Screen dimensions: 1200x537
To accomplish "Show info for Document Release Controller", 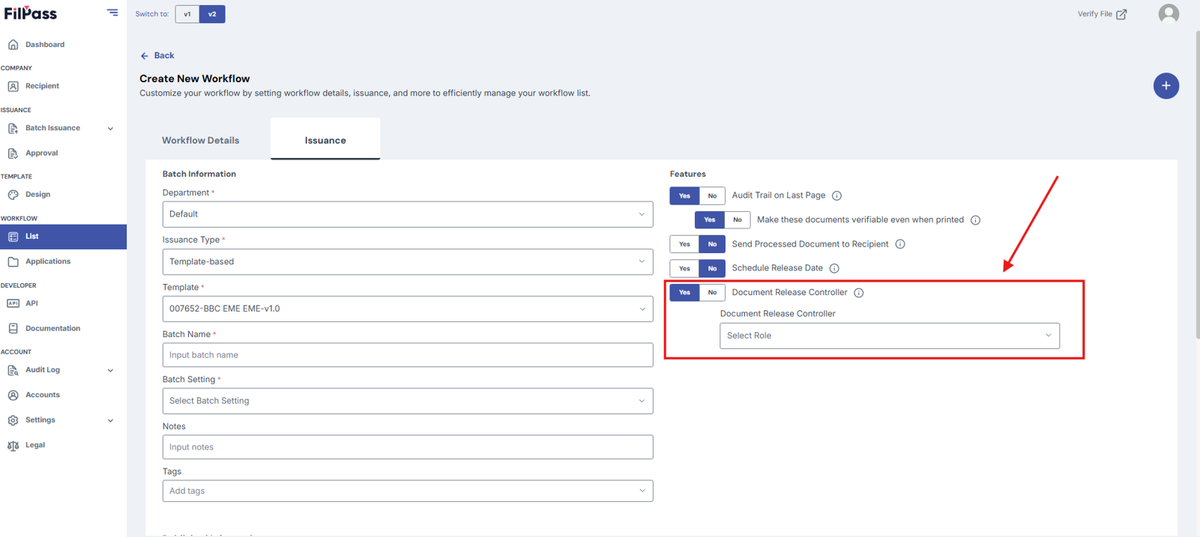I will 859,293.
